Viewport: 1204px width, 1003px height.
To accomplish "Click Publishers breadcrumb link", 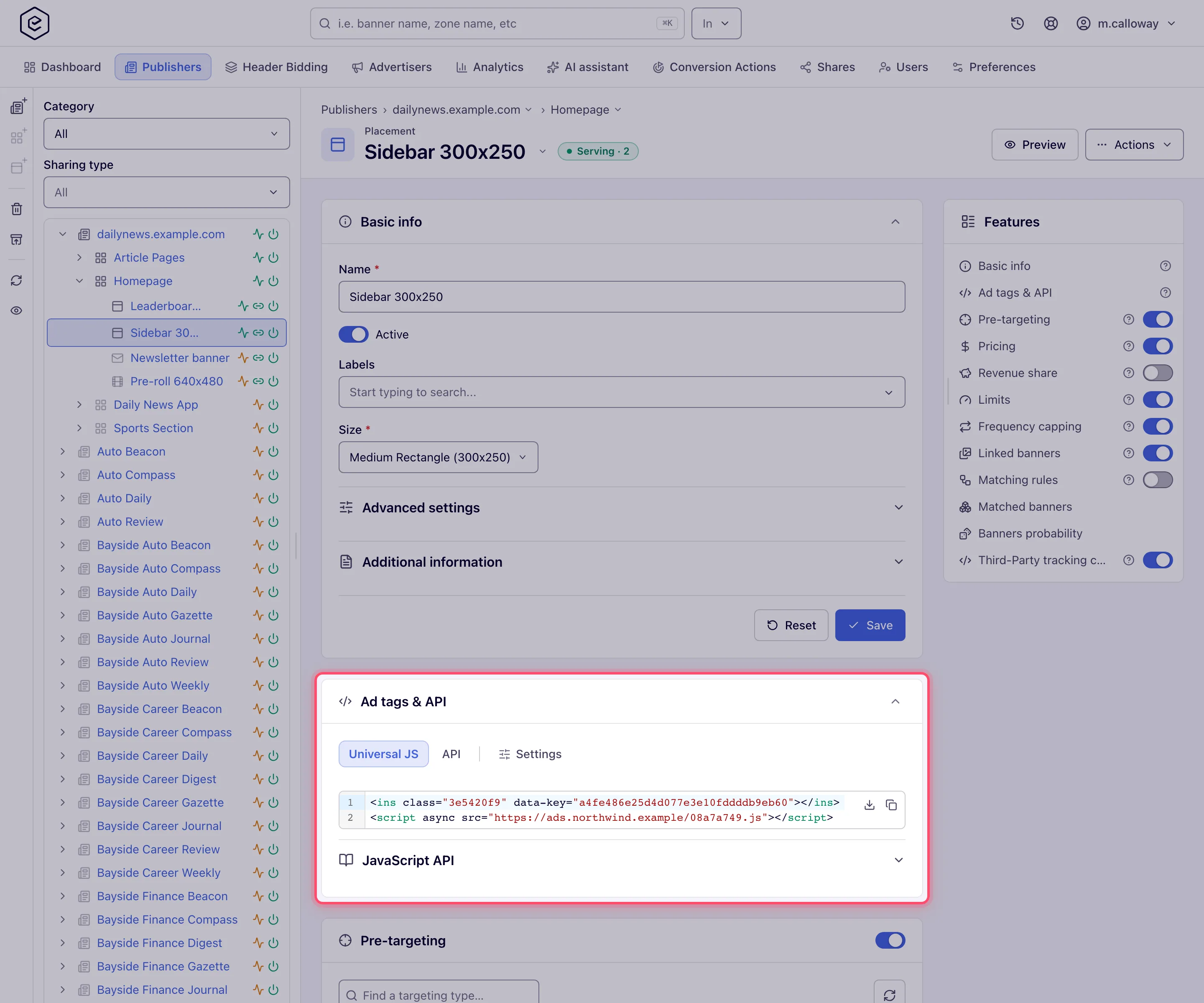I will pos(349,109).
